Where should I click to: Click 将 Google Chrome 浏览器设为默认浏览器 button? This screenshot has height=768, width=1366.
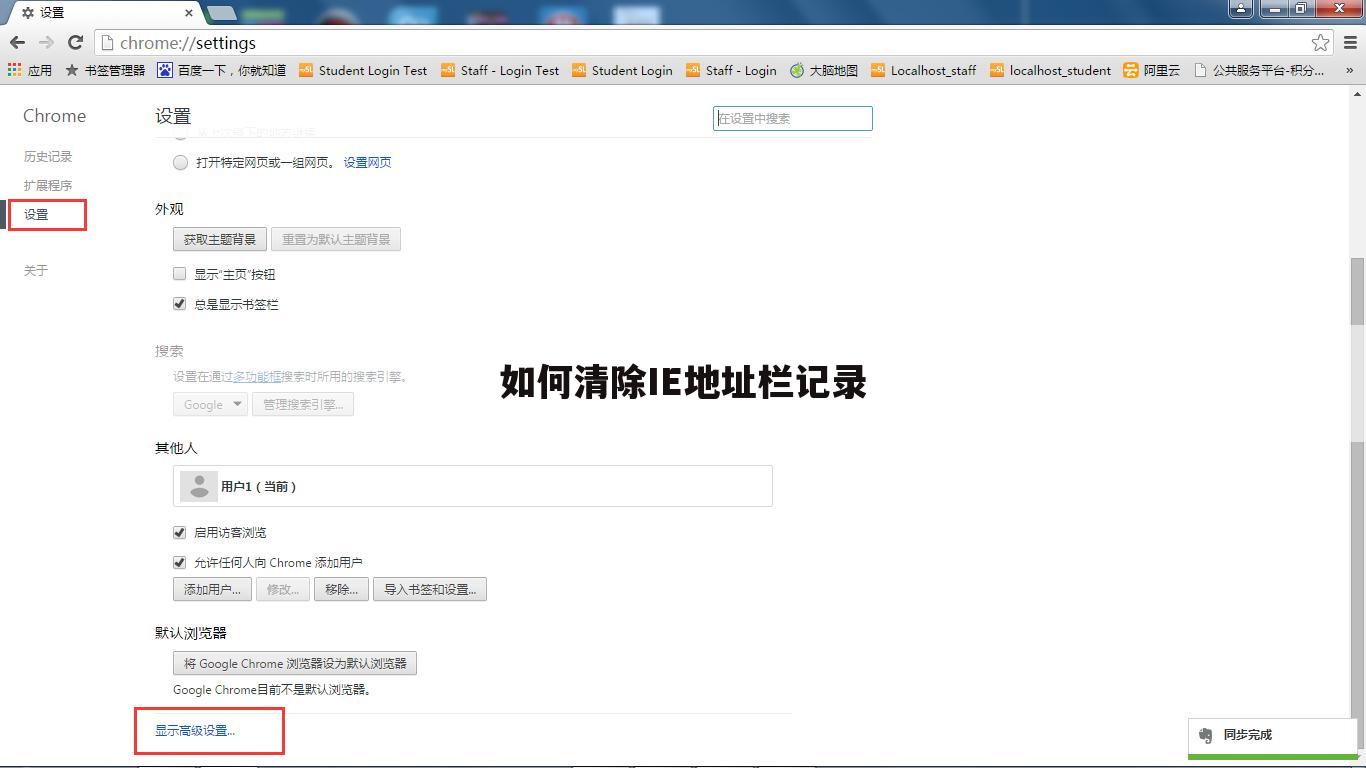[294, 662]
